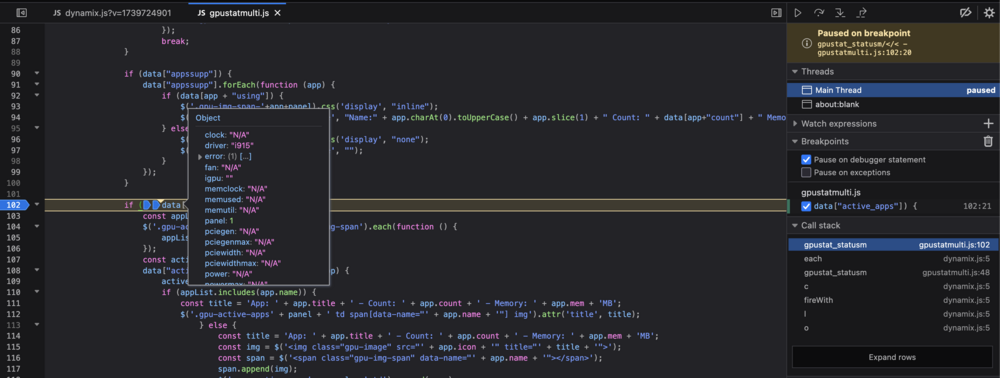Image resolution: width=1000 pixels, height=378 pixels.
Task: Select gpustat_statusm frame at gpustatmulti.js:48
Action: tap(893, 272)
